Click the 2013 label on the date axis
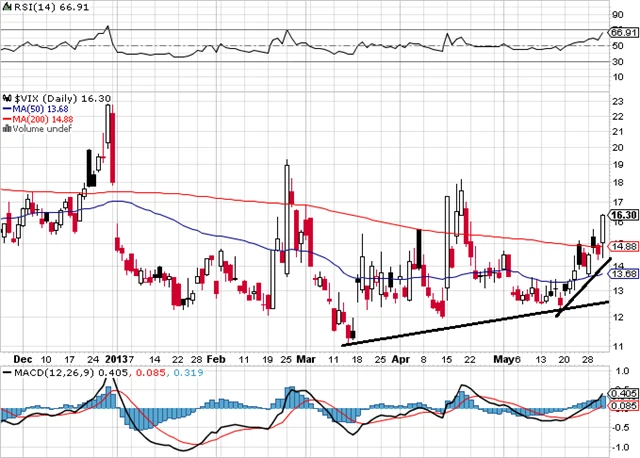640x458 pixels. coord(116,359)
